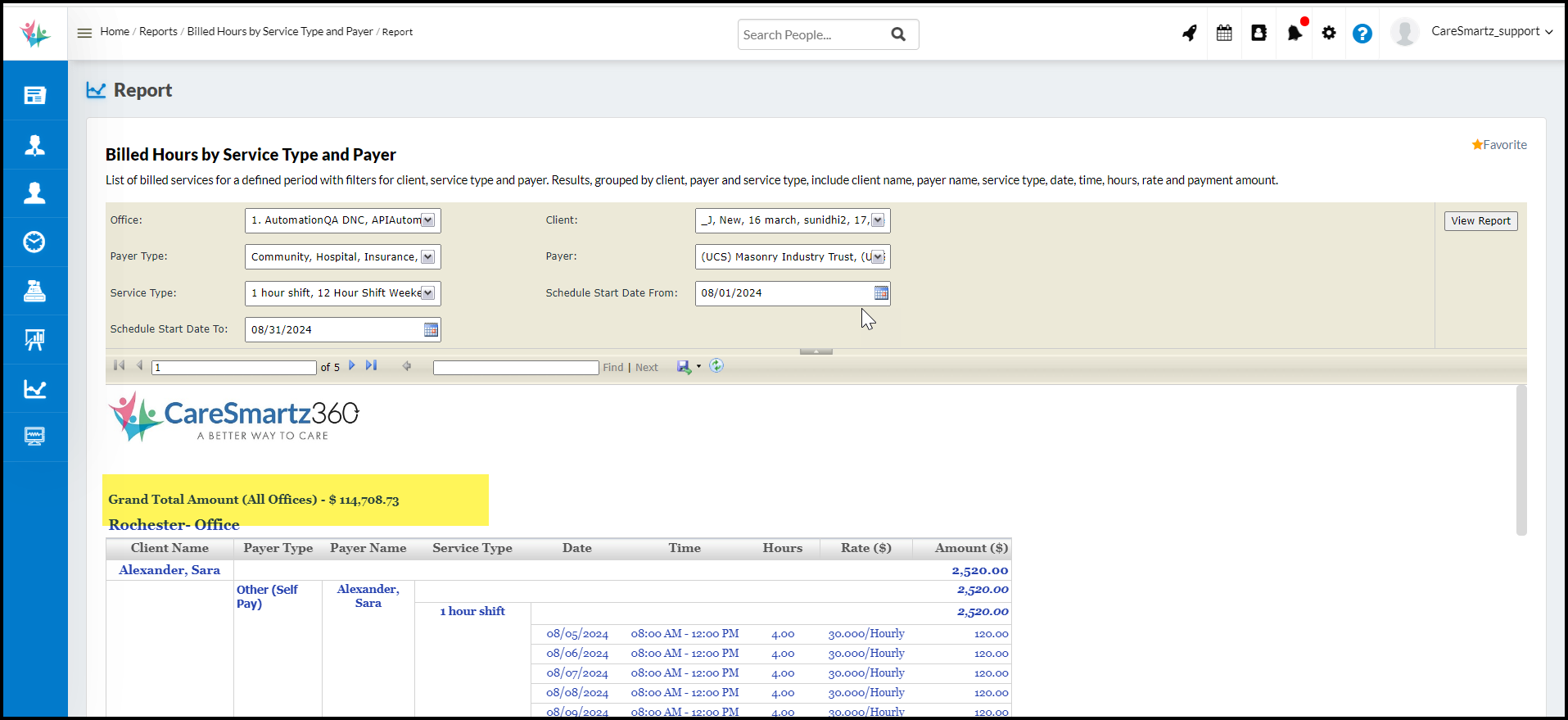Open the calendar icon in top bar
The height and width of the screenshot is (720, 1568).
[1224, 34]
